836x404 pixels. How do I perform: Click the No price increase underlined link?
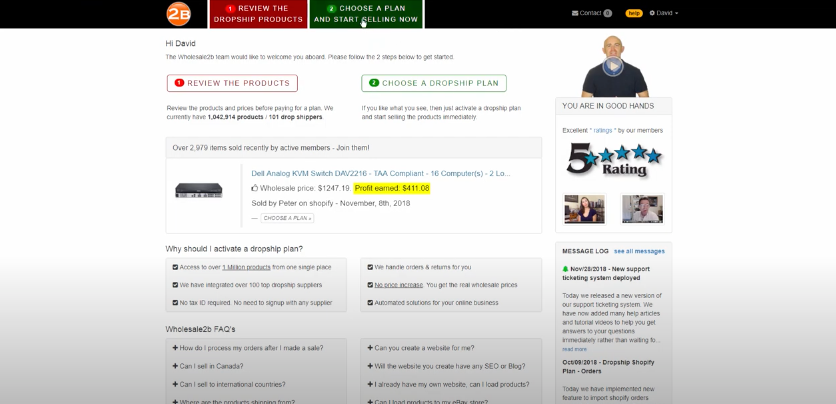398,285
